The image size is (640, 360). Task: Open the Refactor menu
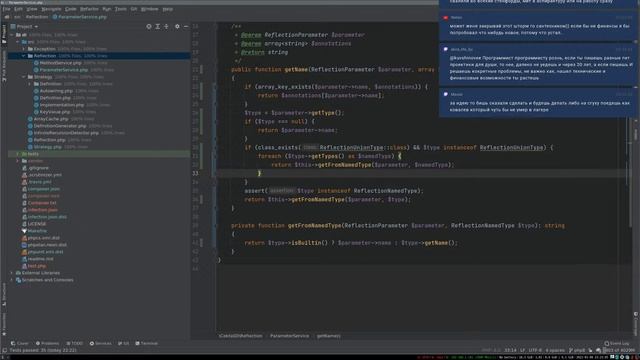tap(89, 9)
